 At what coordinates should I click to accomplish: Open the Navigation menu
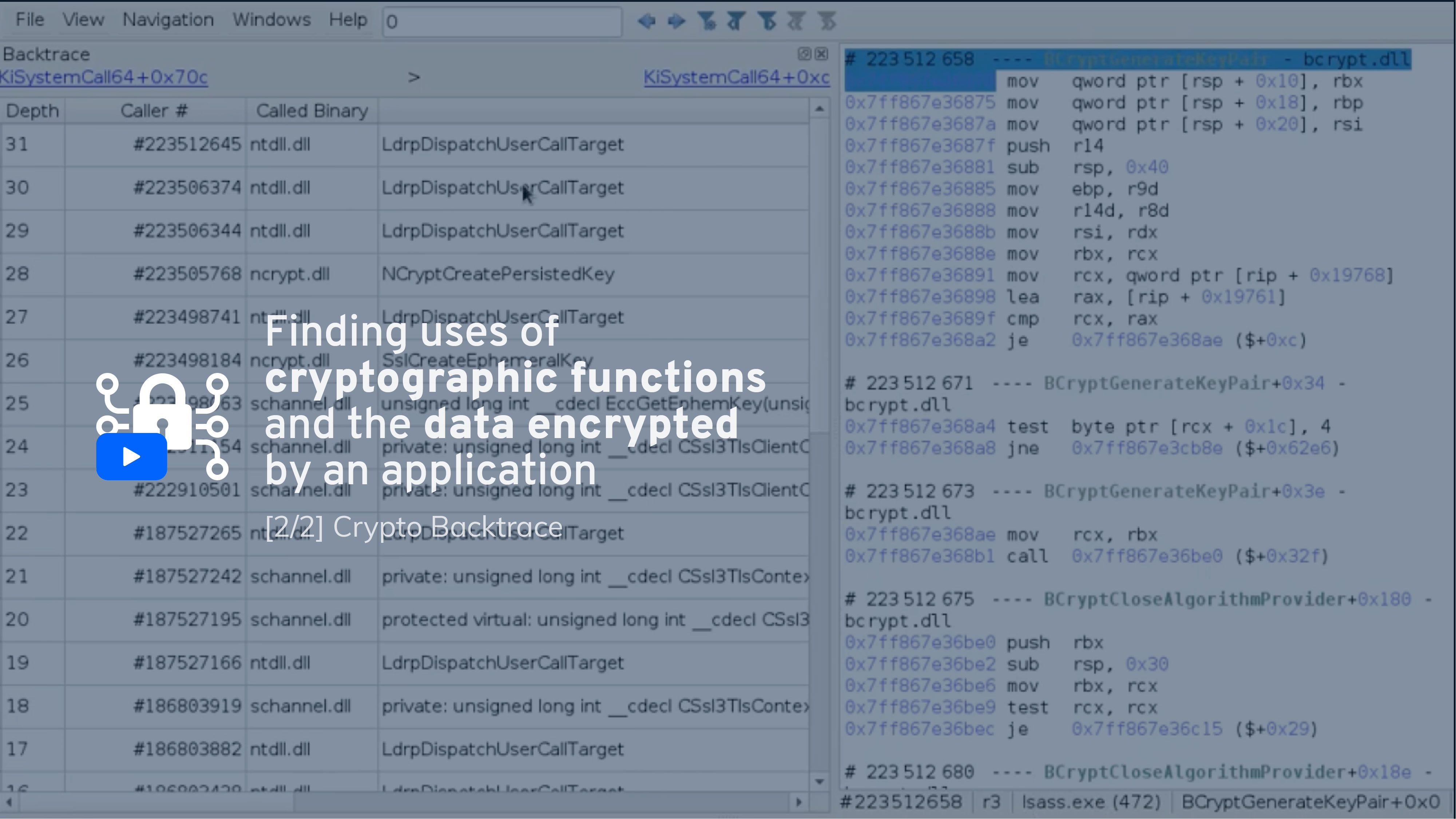pos(168,20)
